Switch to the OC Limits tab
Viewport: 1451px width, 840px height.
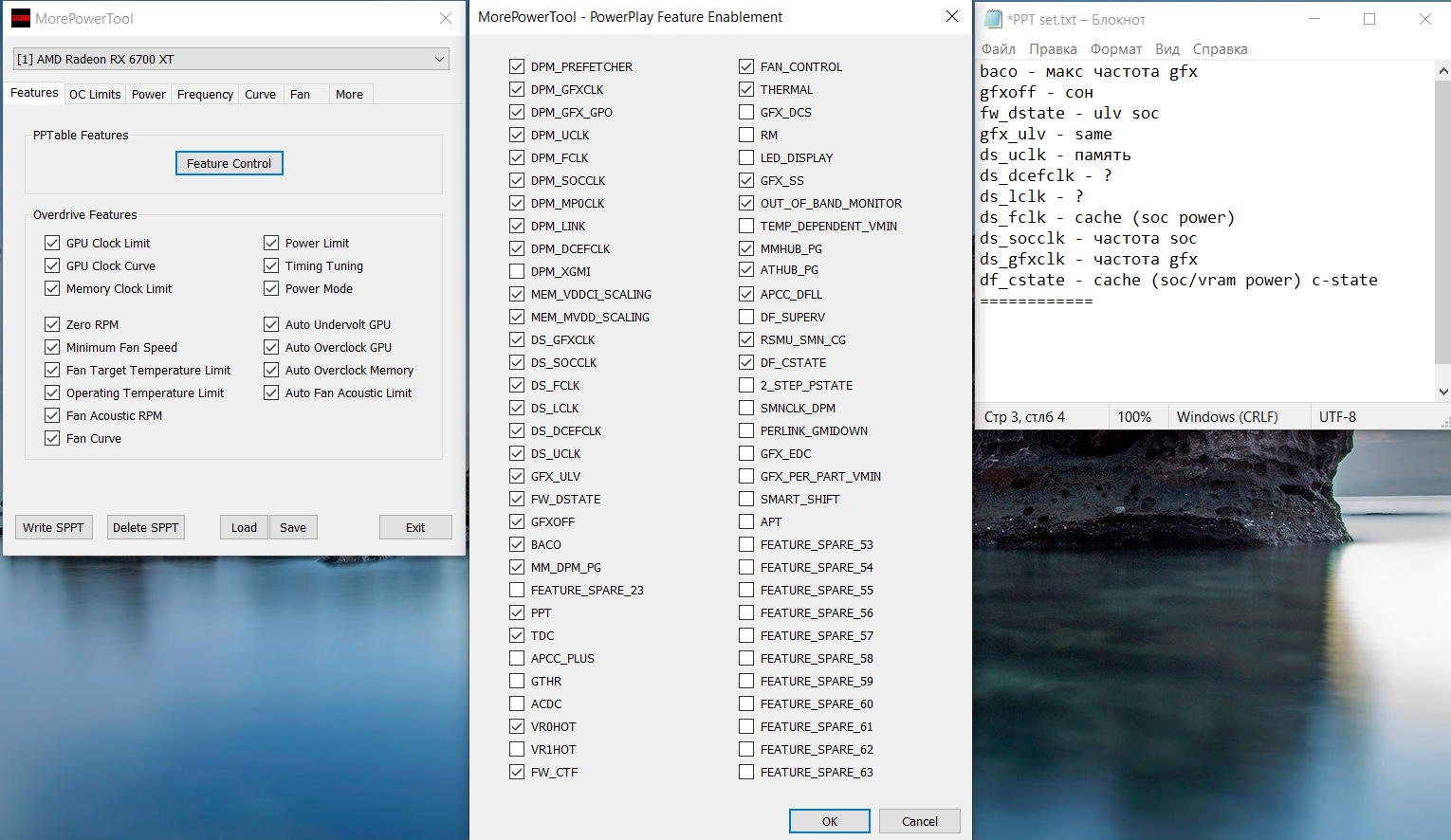[95, 94]
